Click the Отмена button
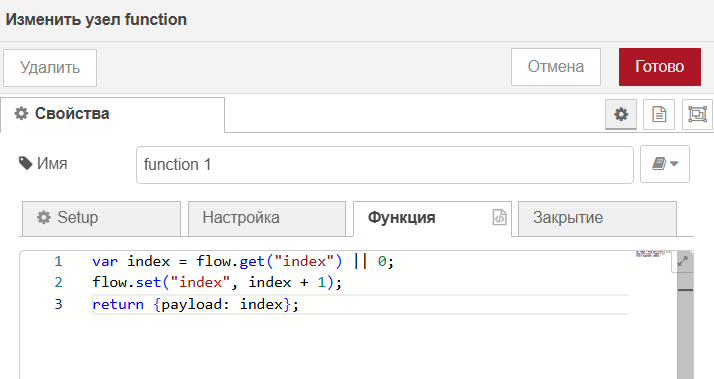The width and height of the screenshot is (714, 379). point(556,67)
